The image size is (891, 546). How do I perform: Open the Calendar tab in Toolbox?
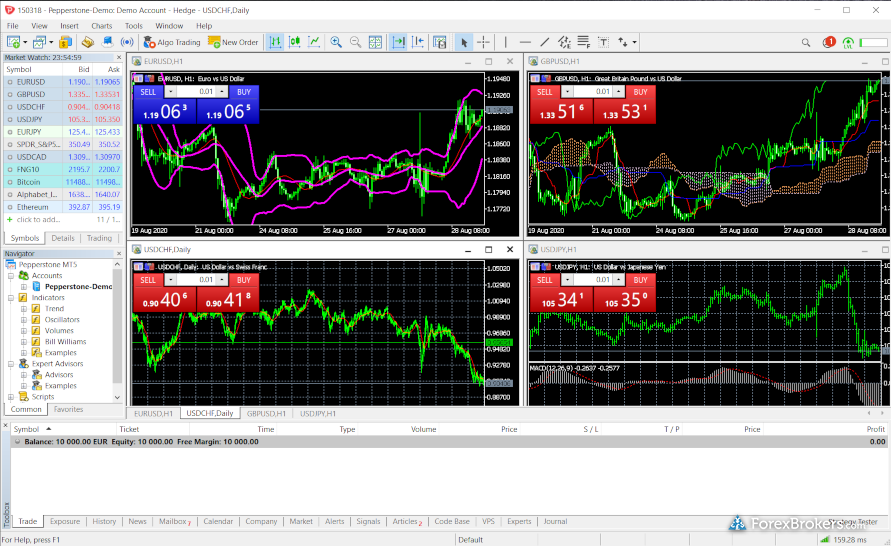218,522
